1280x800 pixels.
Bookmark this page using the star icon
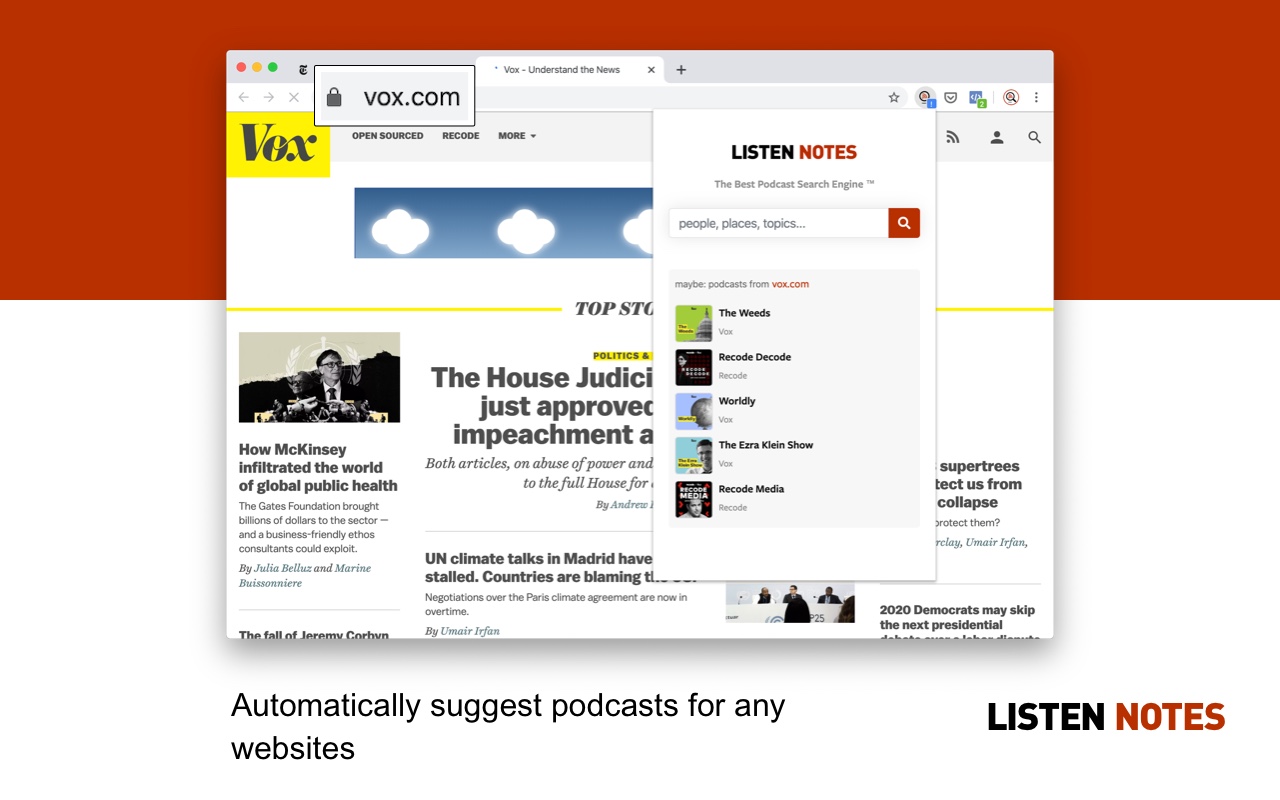click(893, 97)
